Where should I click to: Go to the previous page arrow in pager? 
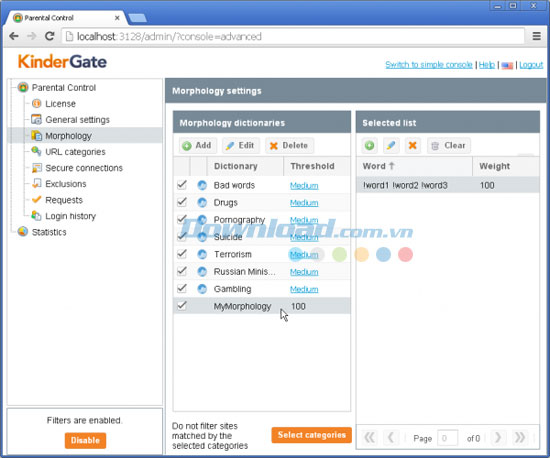(x=391, y=438)
